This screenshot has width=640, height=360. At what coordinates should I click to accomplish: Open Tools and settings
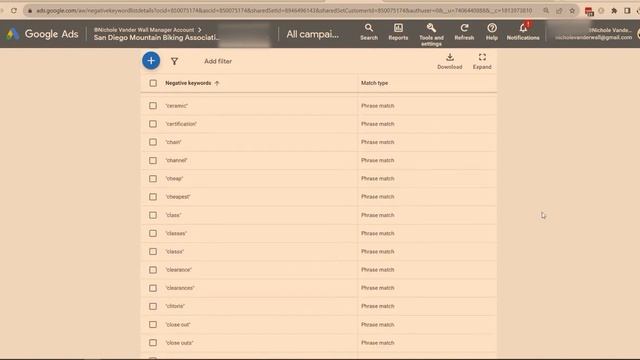[x=431, y=34]
